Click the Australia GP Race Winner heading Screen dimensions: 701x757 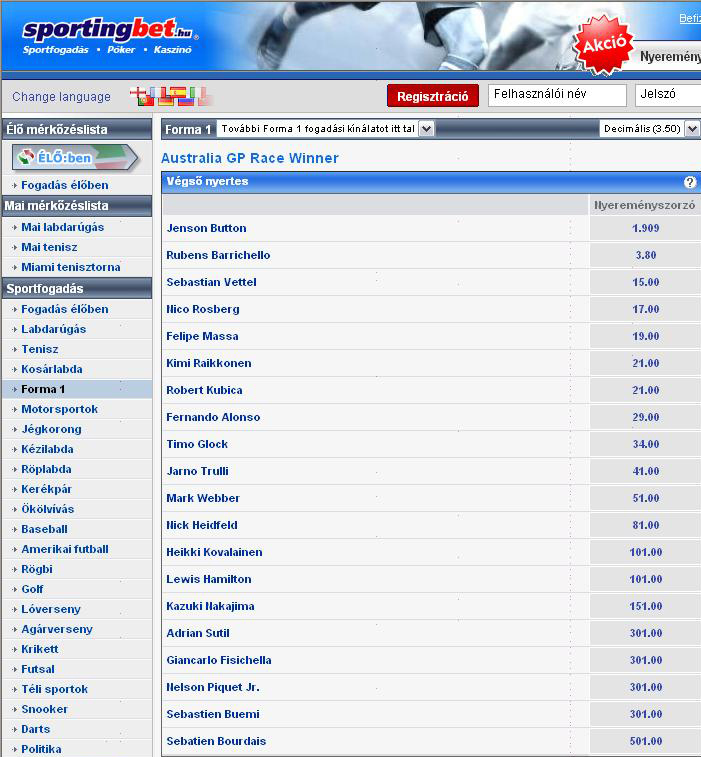pyautogui.click(x=250, y=158)
